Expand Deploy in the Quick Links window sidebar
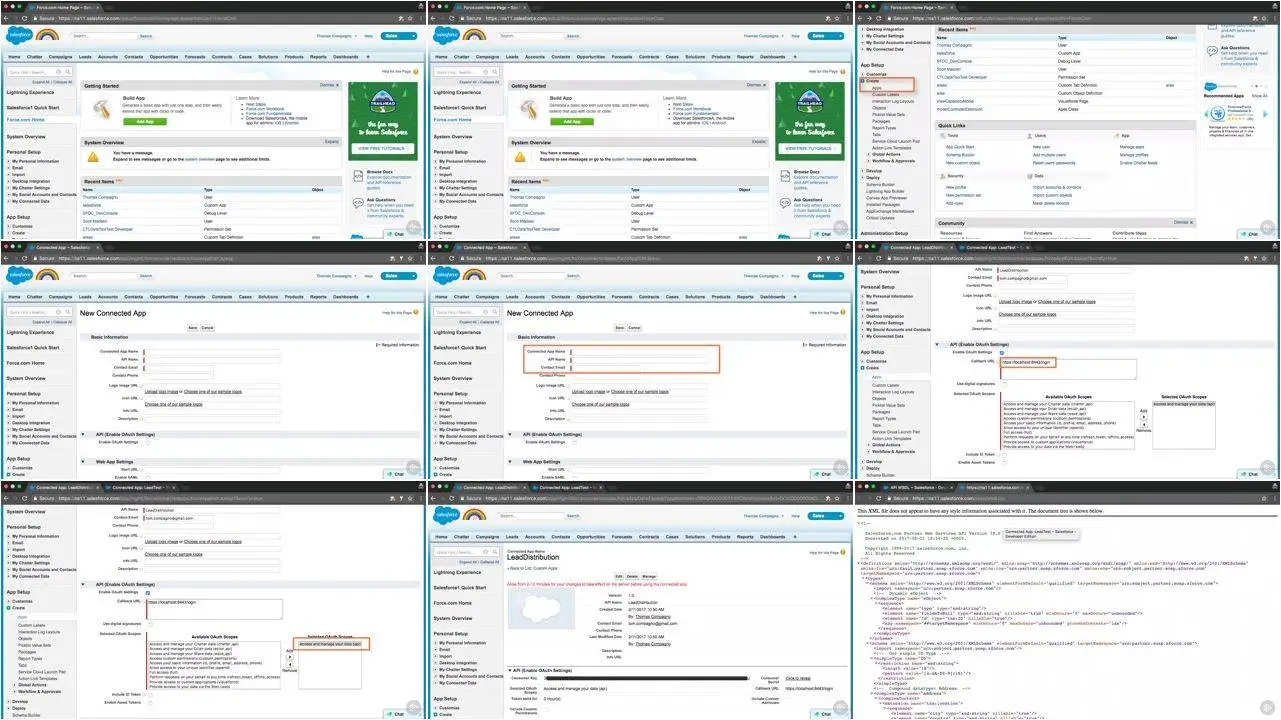This screenshot has height=720, width=1281. click(x=864, y=177)
